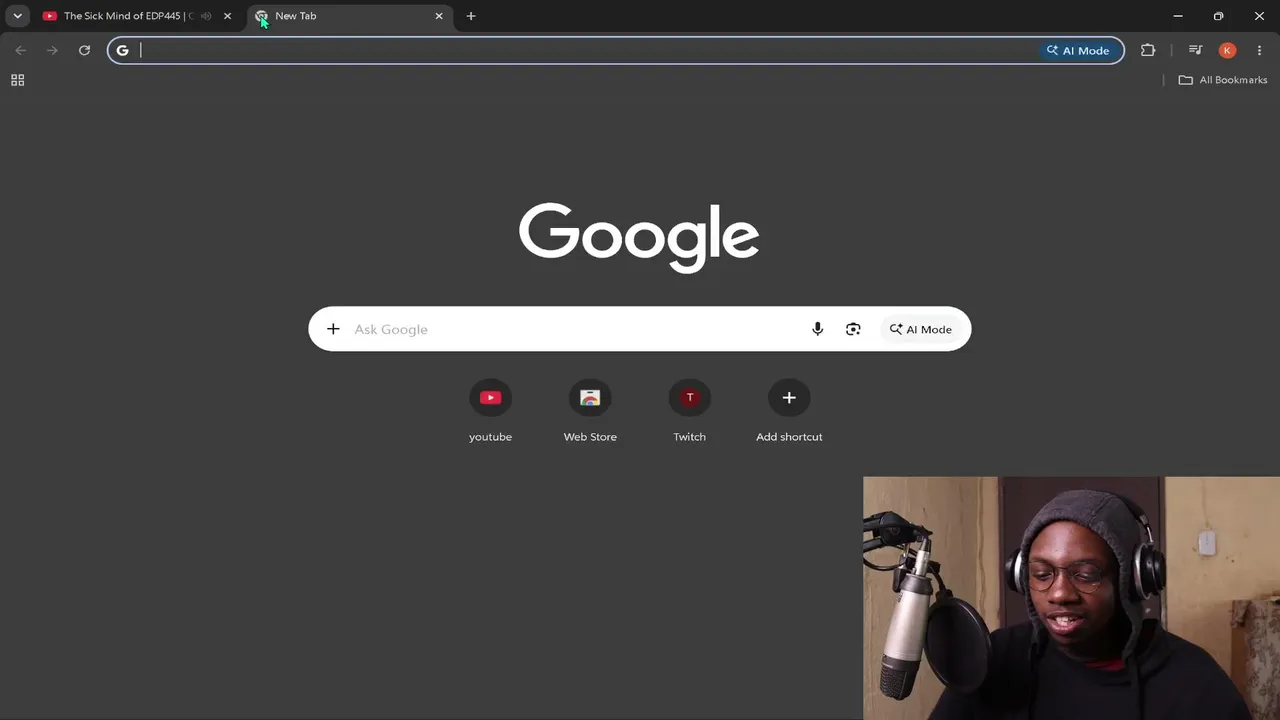This screenshot has width=1280, height=720.
Task: Select the New Tab tab
Action: 350,16
